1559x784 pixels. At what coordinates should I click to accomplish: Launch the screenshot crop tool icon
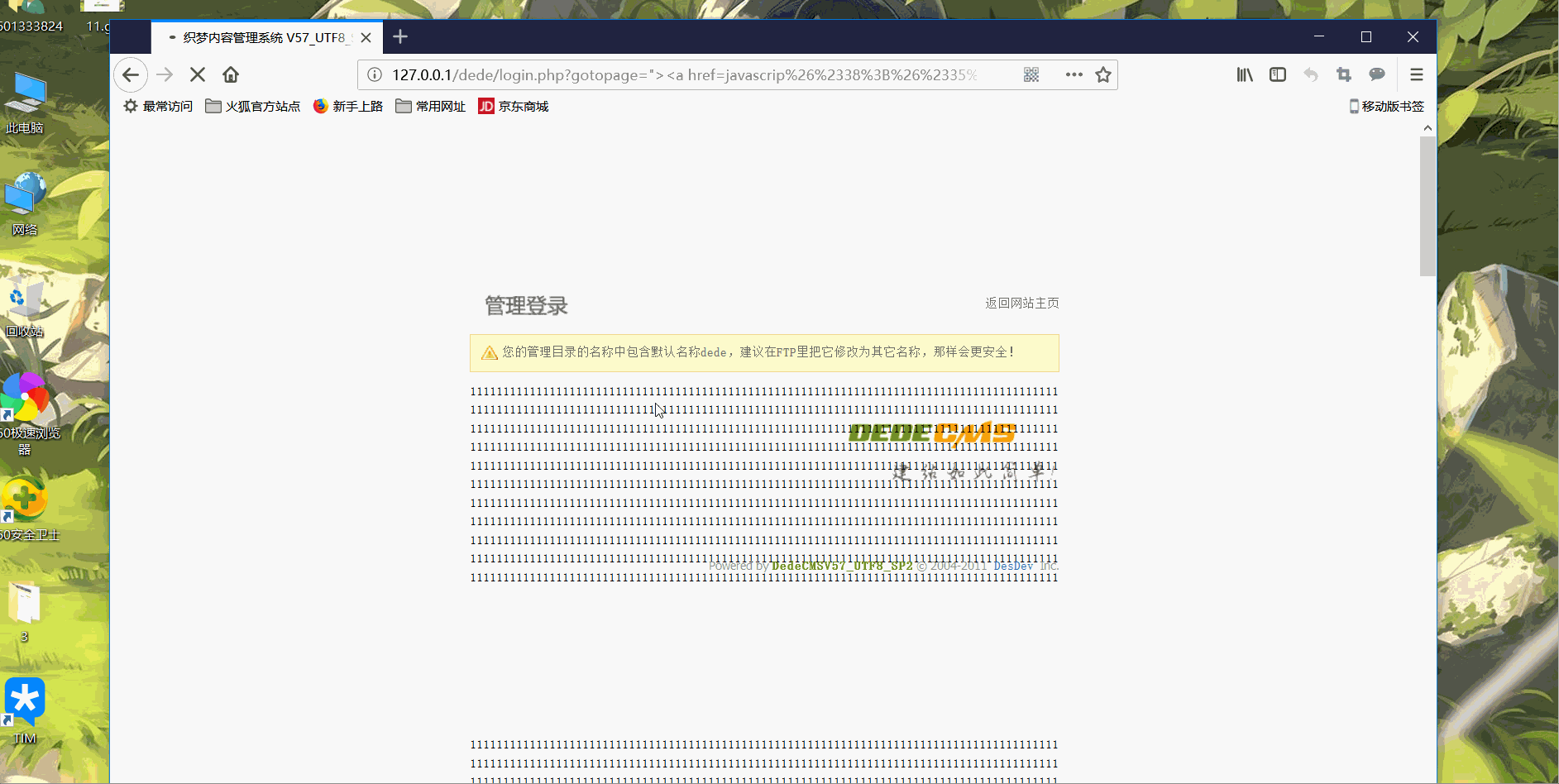point(1344,74)
